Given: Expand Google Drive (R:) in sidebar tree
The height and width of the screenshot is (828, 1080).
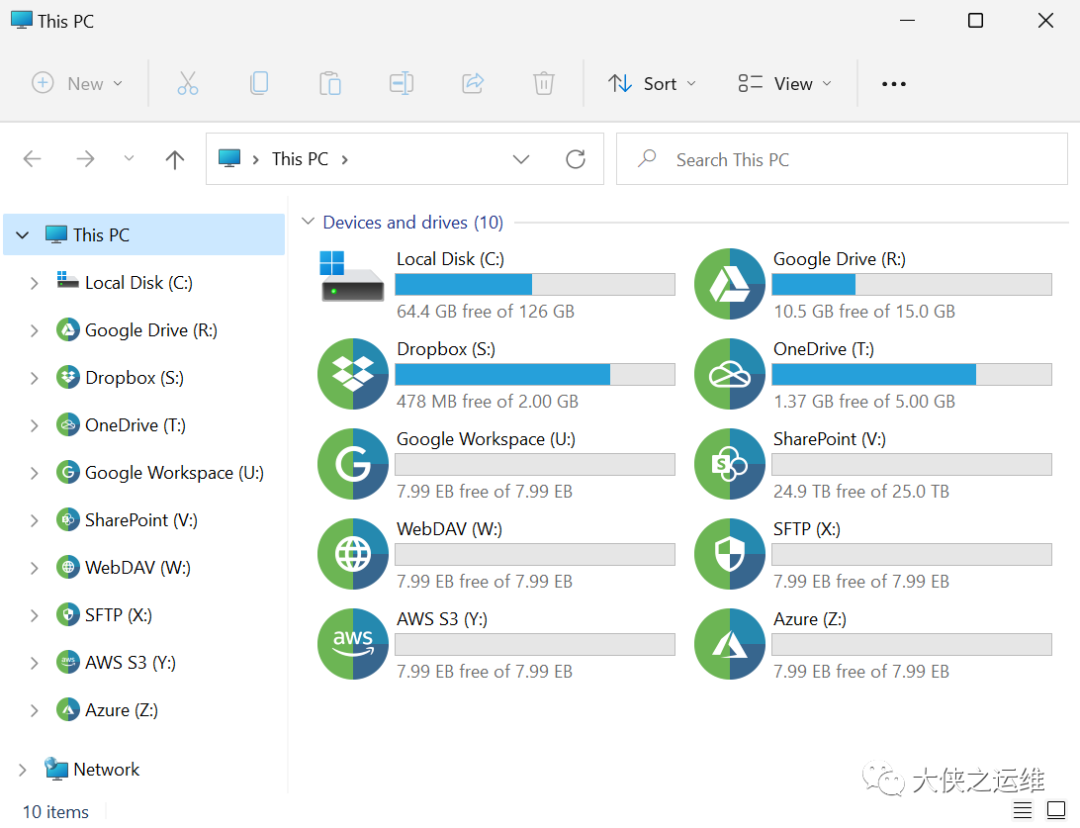Looking at the screenshot, I should pyautogui.click(x=34, y=331).
